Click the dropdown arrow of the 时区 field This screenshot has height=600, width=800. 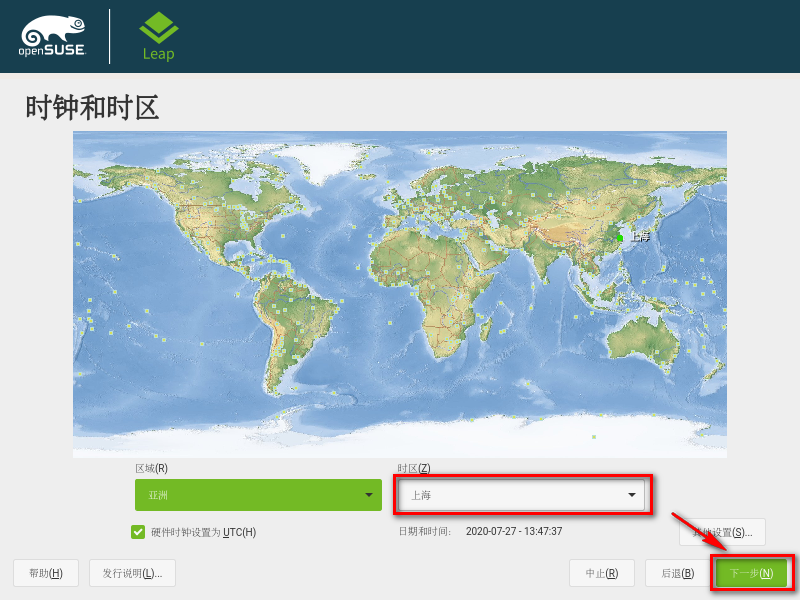click(631, 495)
